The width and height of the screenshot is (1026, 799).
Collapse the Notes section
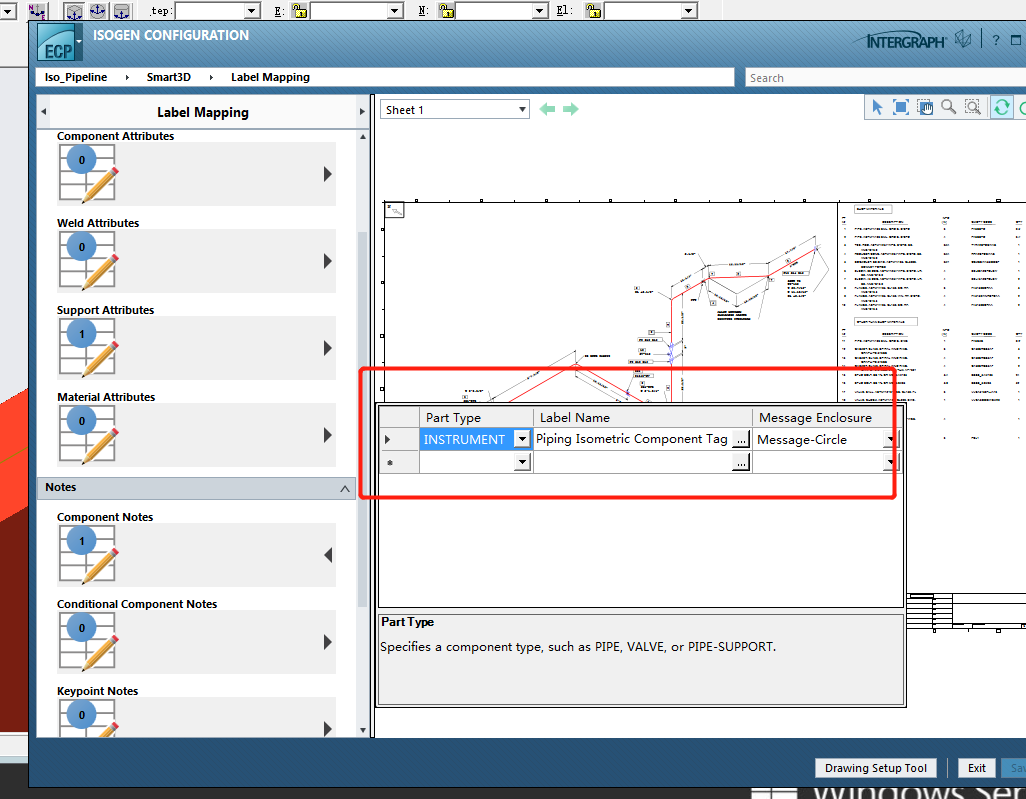[345, 489]
